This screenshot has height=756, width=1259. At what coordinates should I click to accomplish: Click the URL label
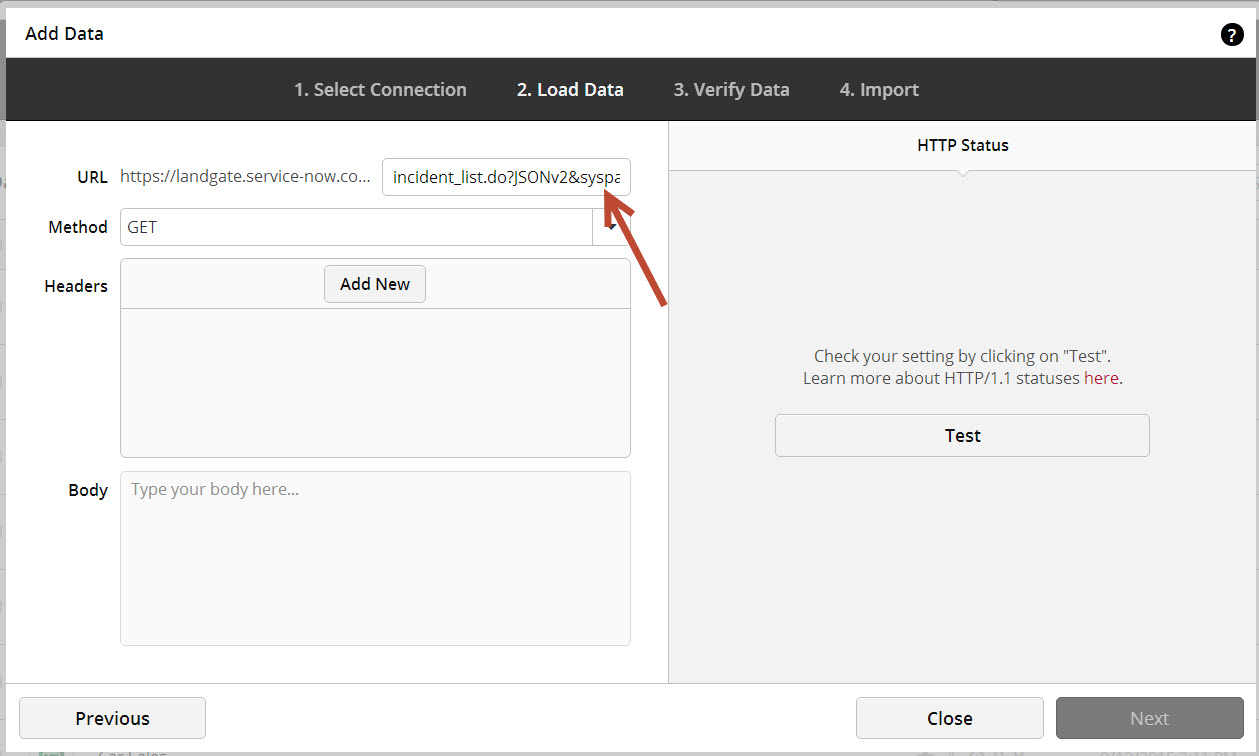[x=92, y=177]
